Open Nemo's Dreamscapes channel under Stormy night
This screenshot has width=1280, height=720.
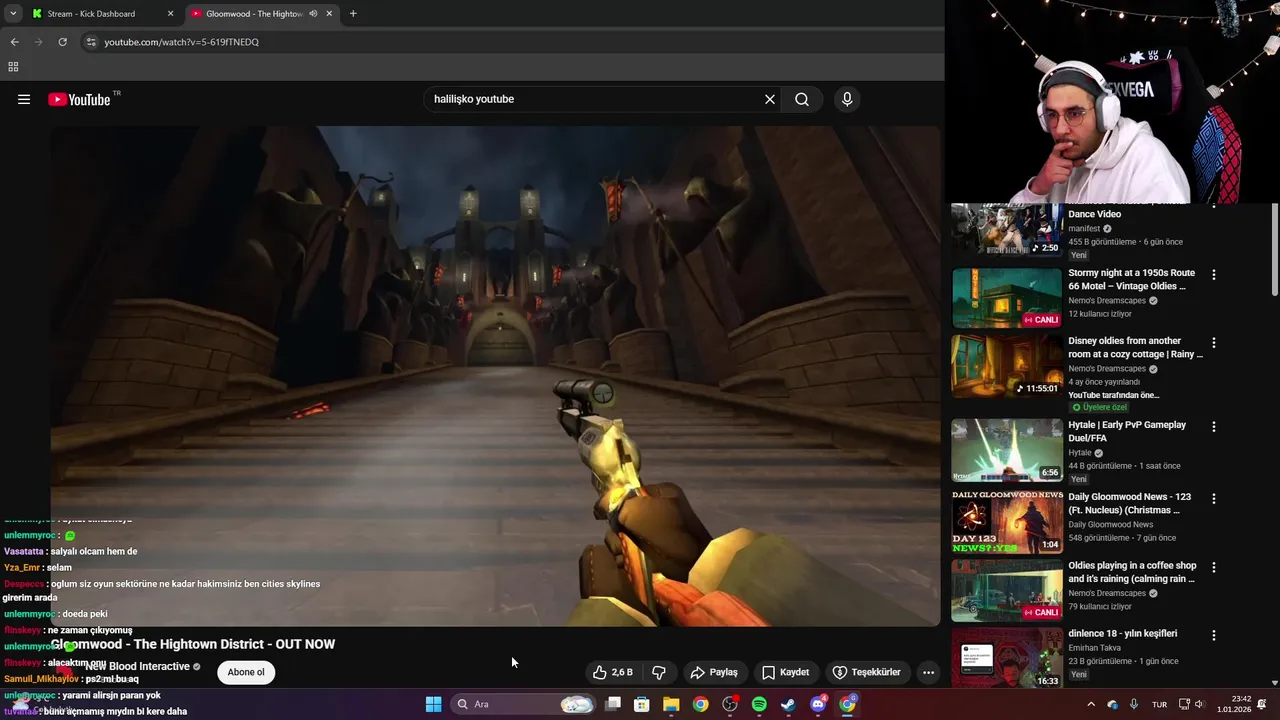click(x=1107, y=300)
